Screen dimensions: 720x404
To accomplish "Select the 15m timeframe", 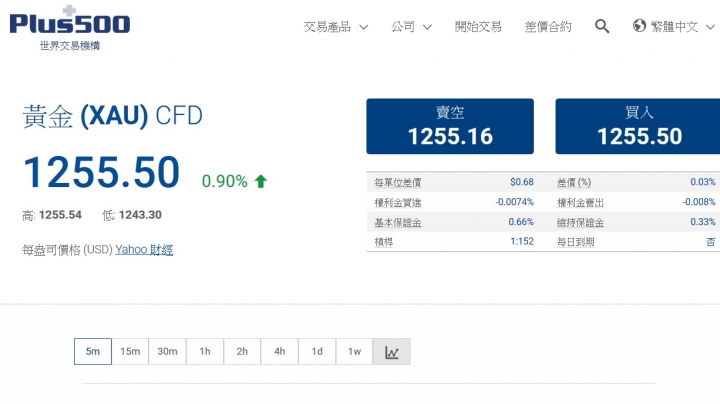I will pos(130,352).
